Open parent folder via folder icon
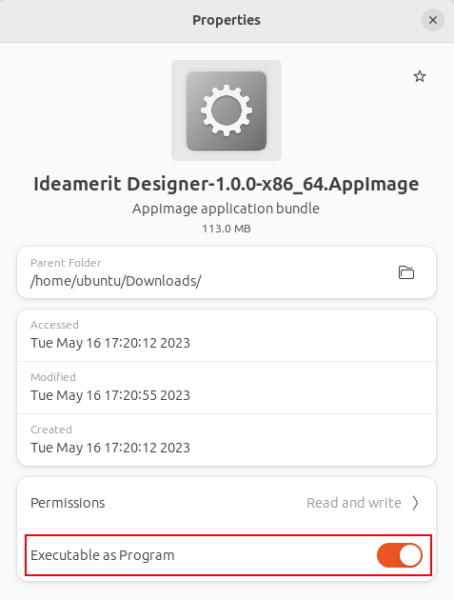 point(406,272)
